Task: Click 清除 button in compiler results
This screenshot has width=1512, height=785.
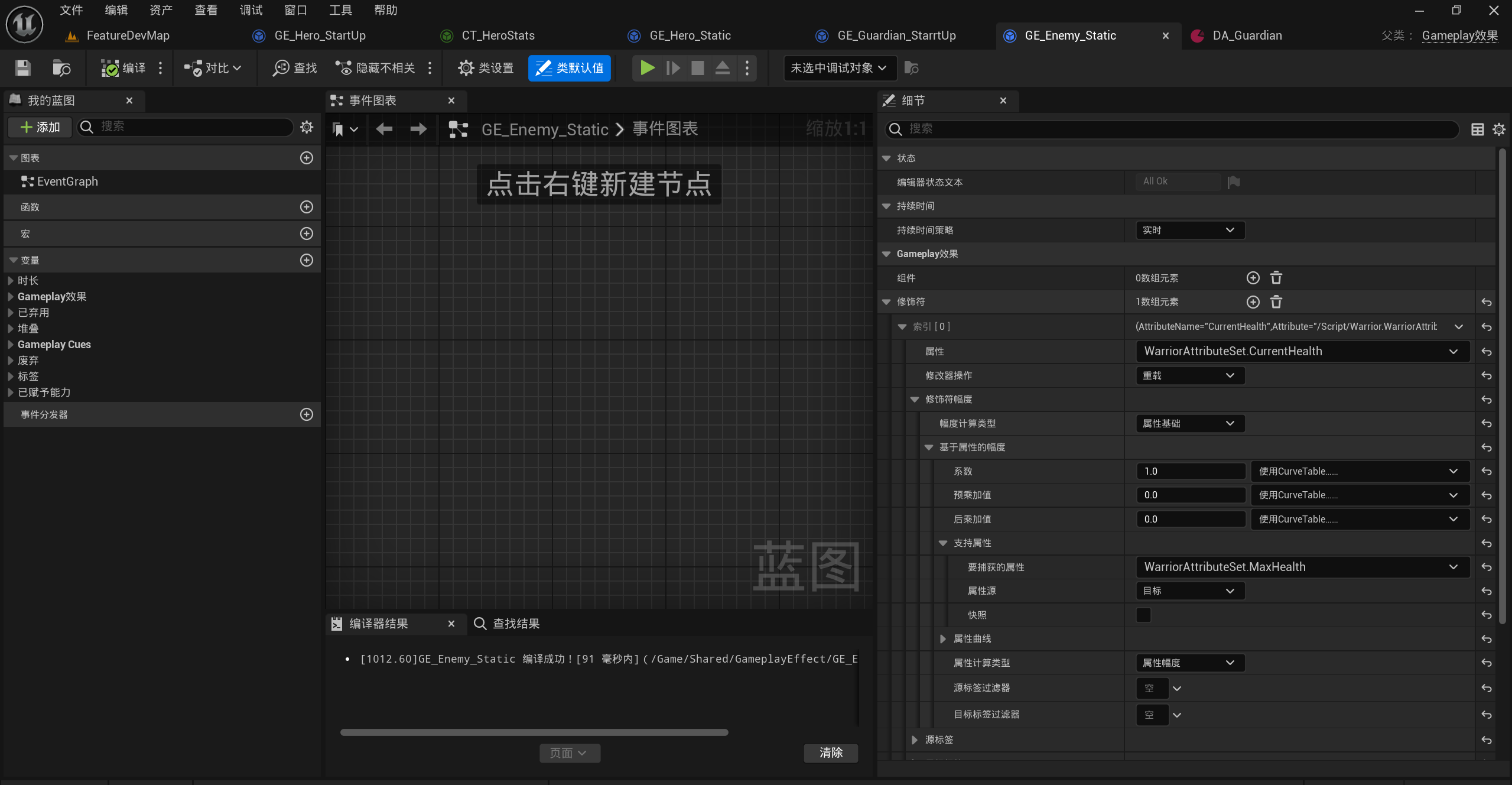Action: (x=829, y=752)
